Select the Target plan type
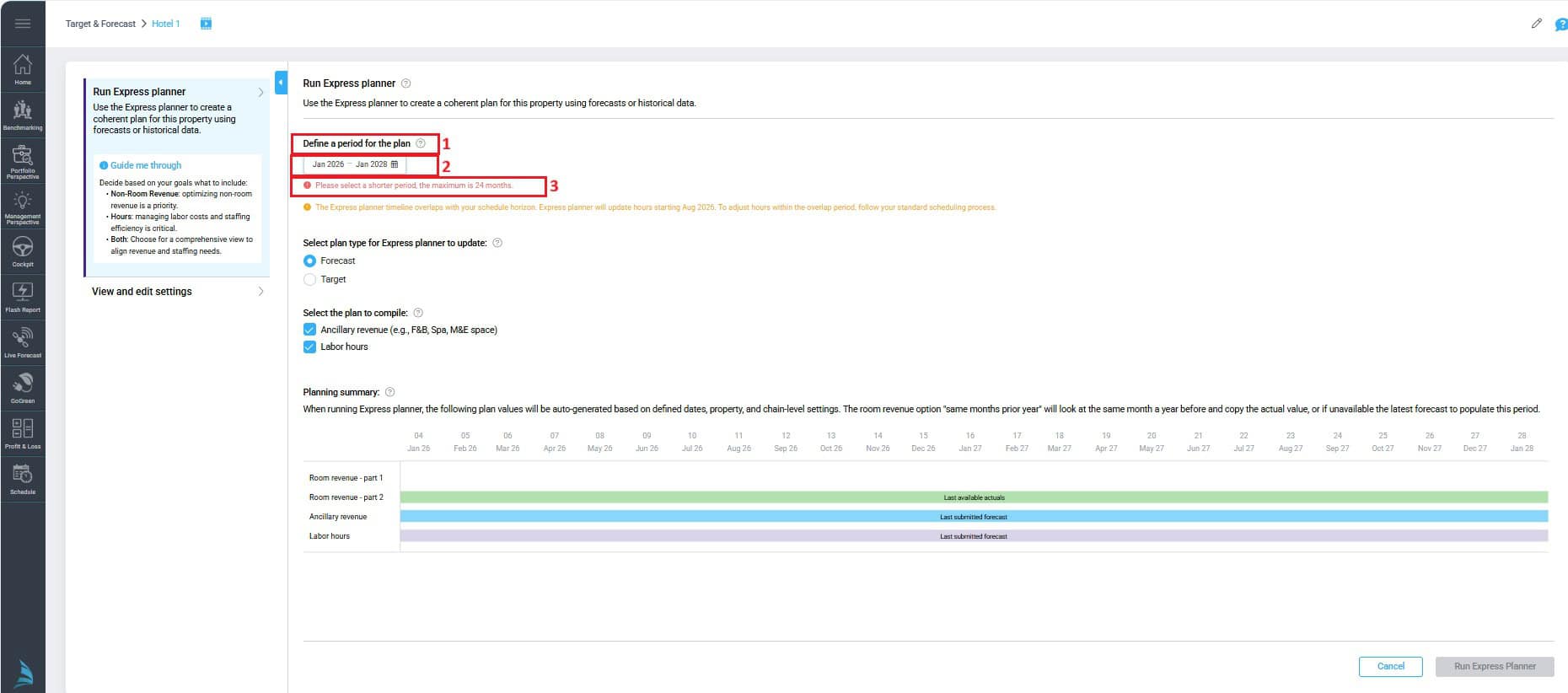 pyautogui.click(x=309, y=280)
